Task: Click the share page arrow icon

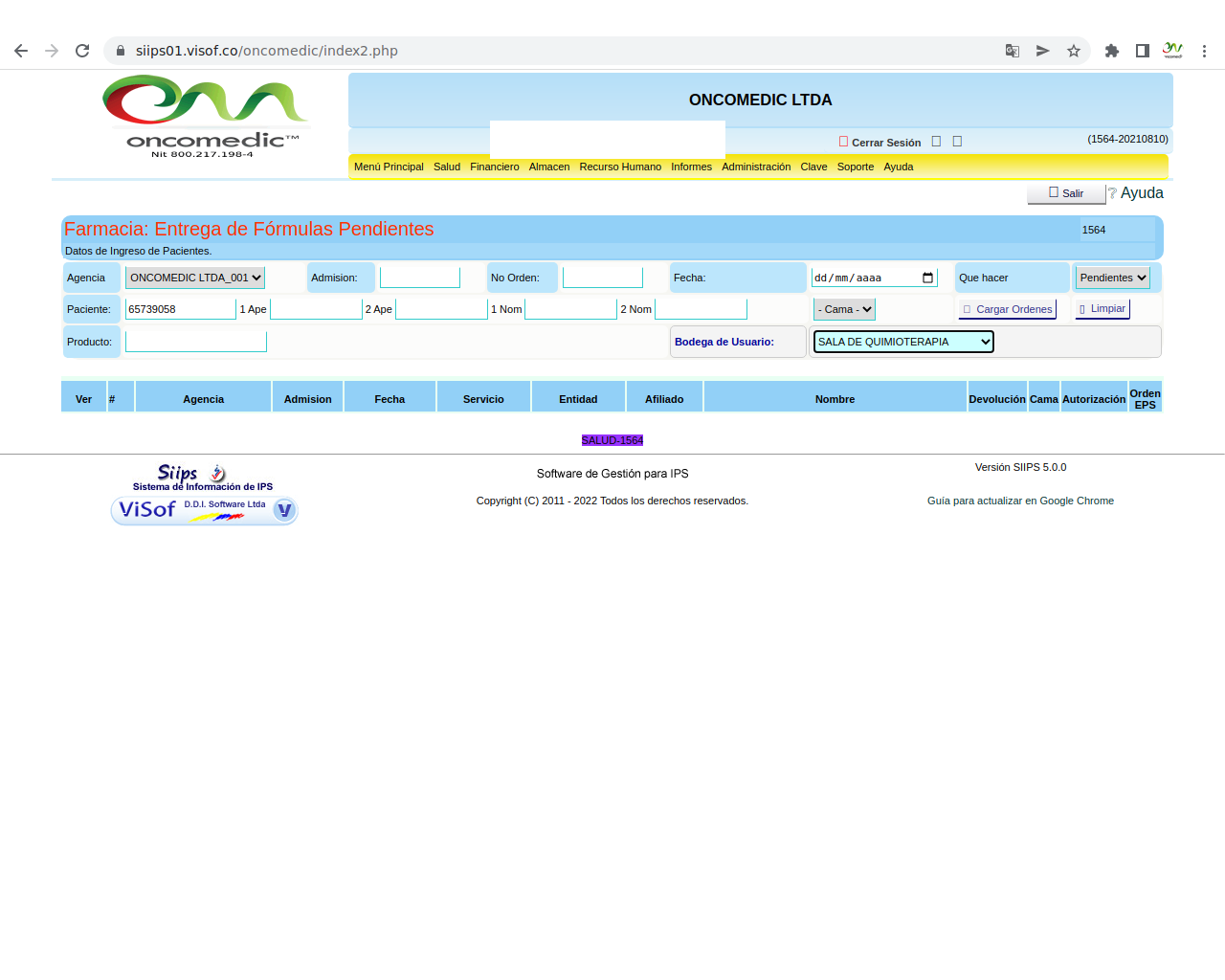Action: pos(1042,51)
